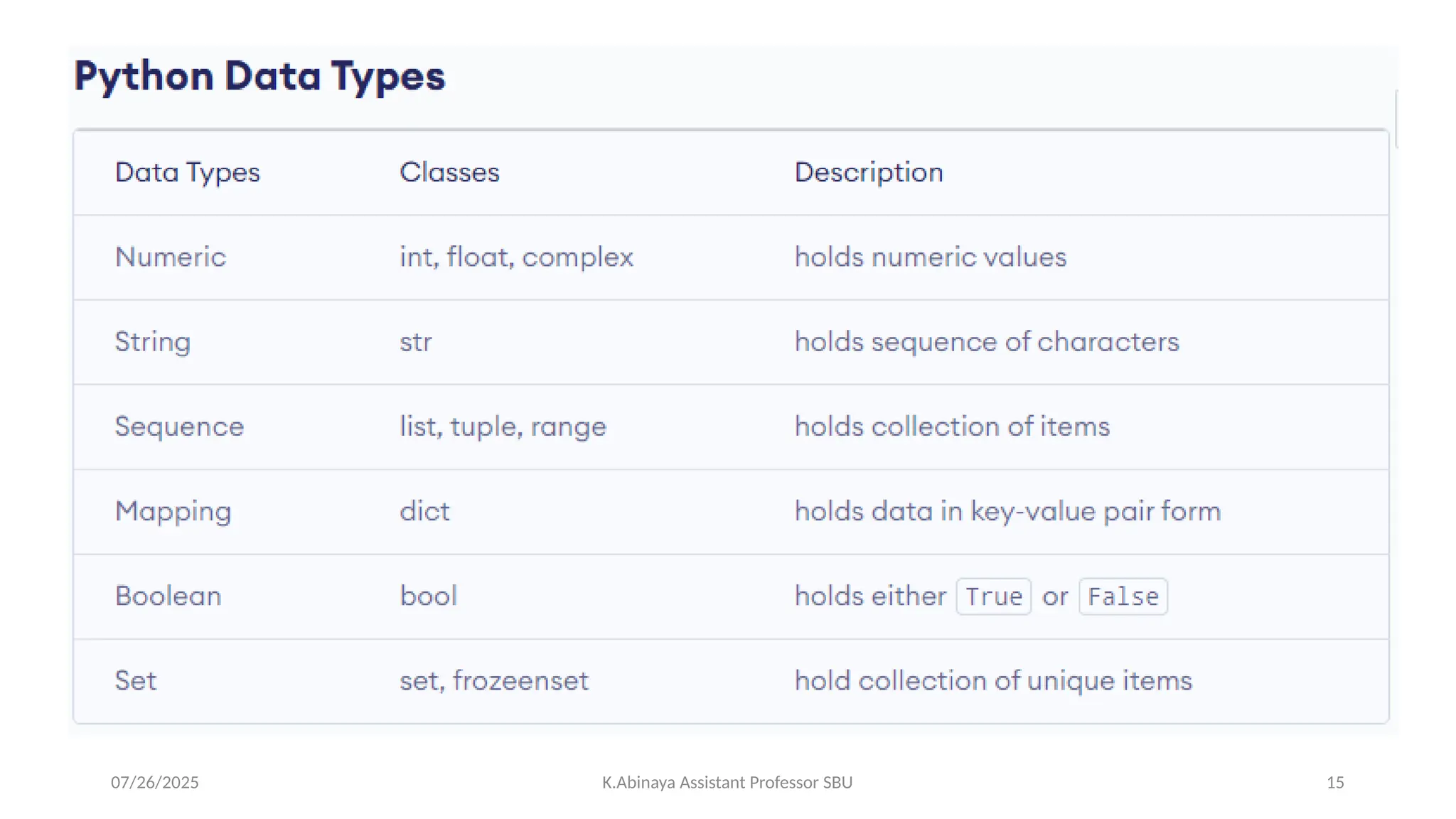Screen dimensions: 1456x819
Task: Select the 'str' class cell
Action: click(x=416, y=342)
